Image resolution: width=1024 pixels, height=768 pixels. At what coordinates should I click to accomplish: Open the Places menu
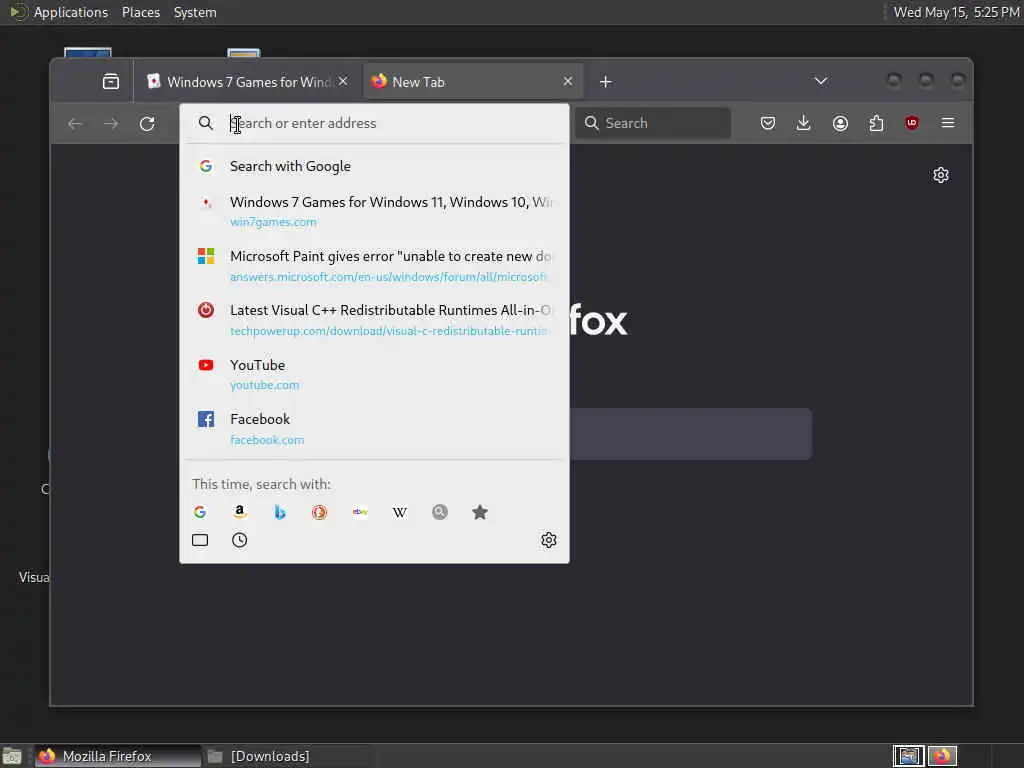(x=140, y=12)
